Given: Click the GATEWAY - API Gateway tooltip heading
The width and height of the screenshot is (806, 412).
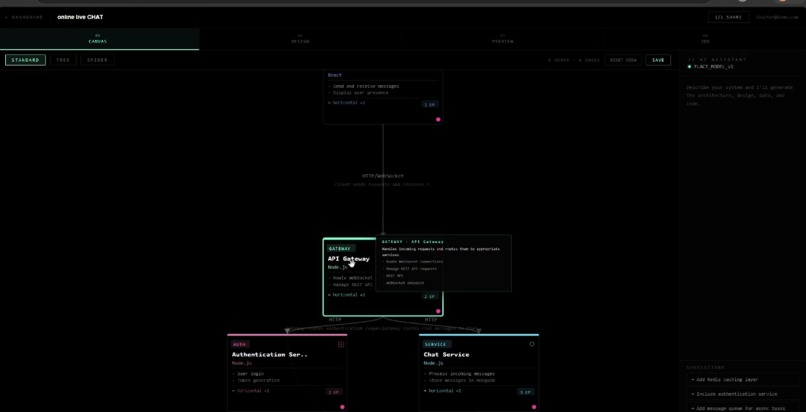Looking at the screenshot, I should coord(413,241).
